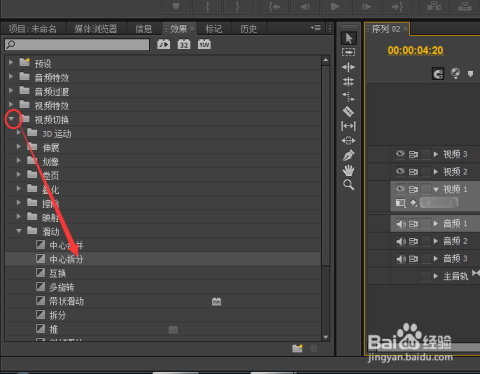The width and height of the screenshot is (480, 374).
Task: Collapse the 视频切换 folder
Action: coord(11,119)
